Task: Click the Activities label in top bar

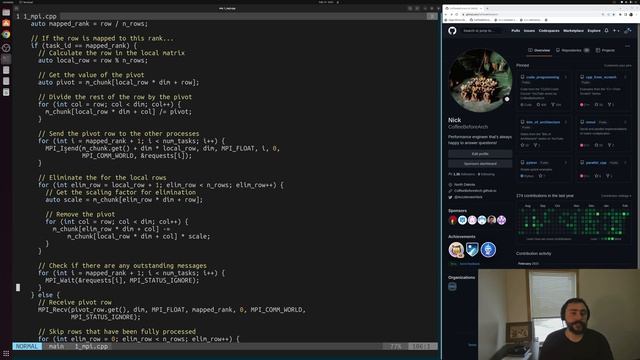Action: tap(7, 2)
